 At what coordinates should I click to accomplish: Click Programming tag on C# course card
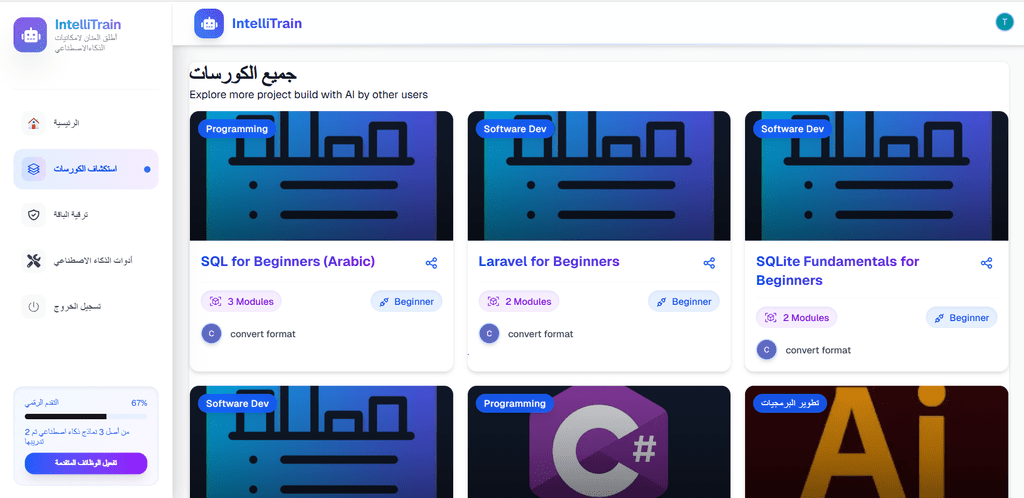(x=515, y=403)
